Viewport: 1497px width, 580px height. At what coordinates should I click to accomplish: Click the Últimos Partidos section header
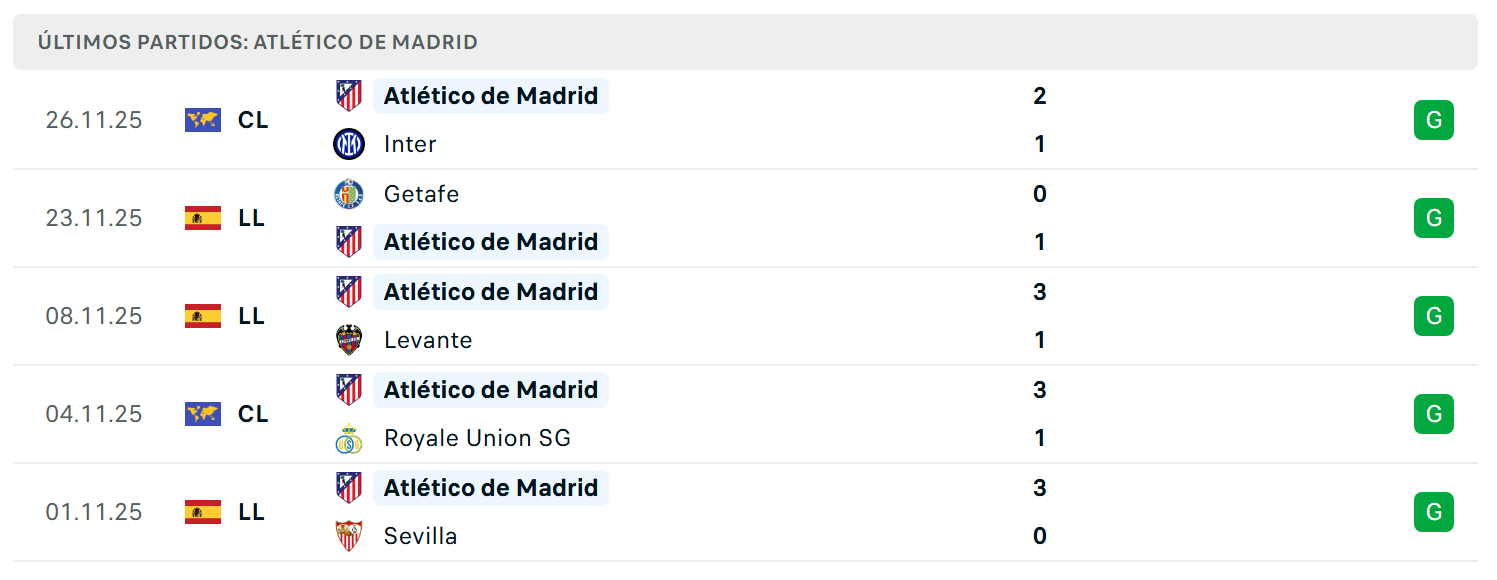pyautogui.click(x=745, y=42)
